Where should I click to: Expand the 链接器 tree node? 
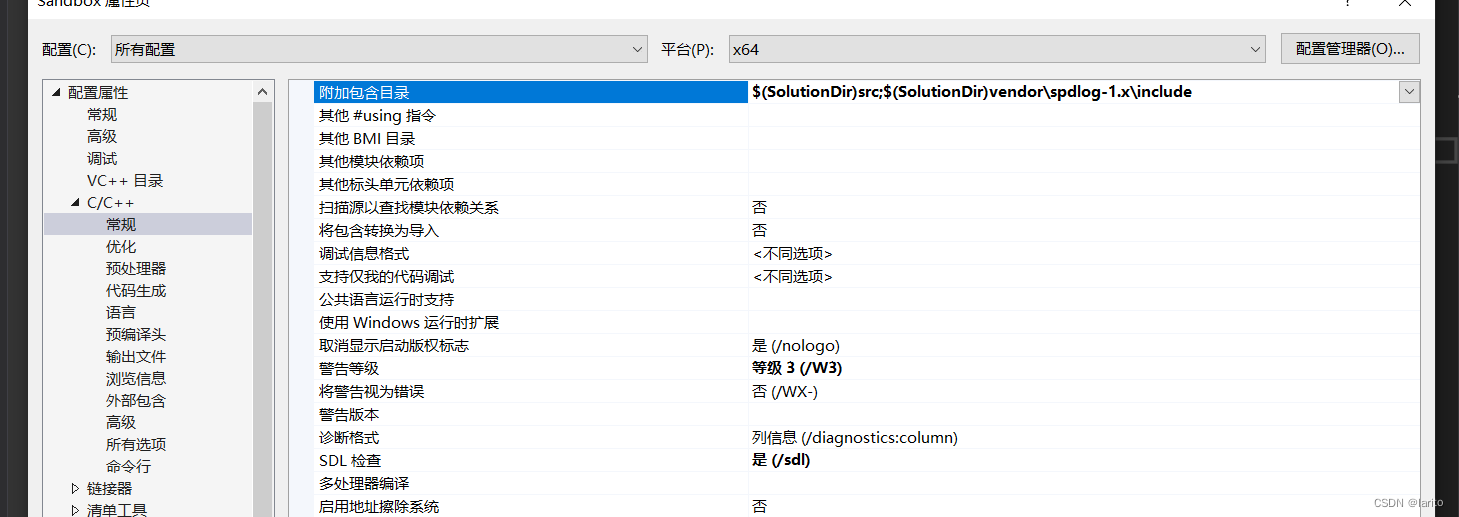click(76, 489)
